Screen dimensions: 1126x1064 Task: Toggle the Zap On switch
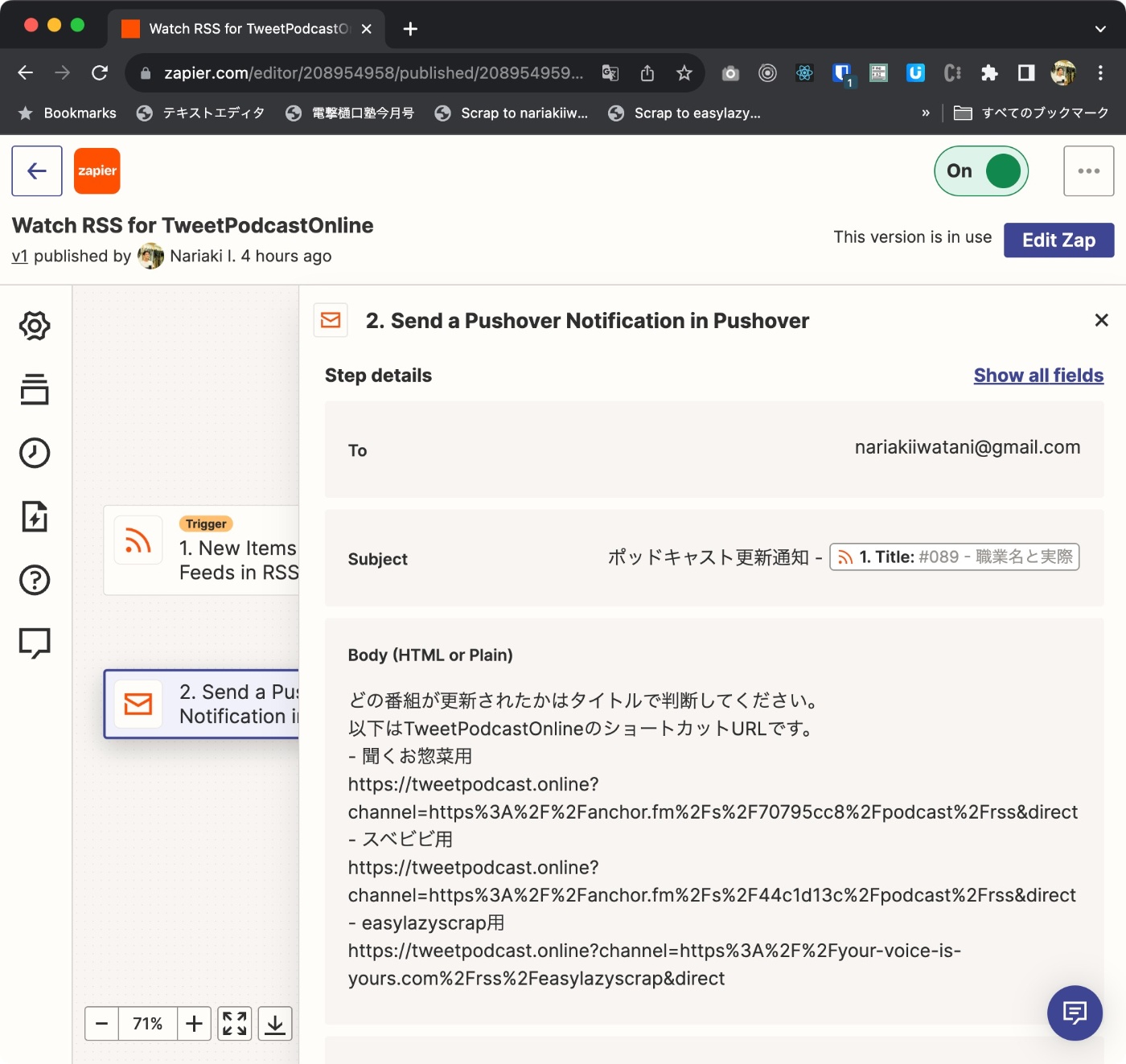click(981, 170)
